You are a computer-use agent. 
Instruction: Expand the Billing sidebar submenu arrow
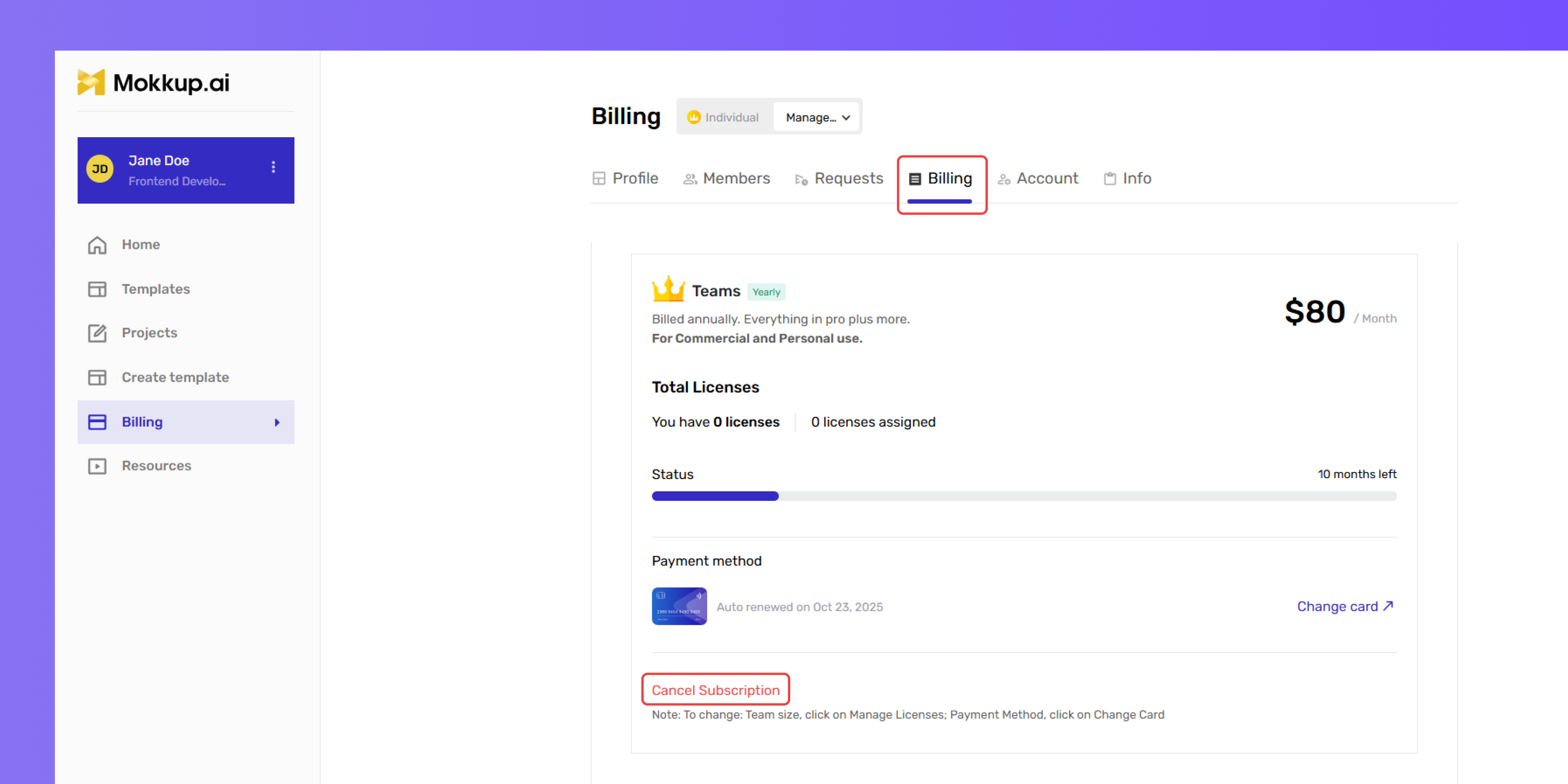[277, 423]
